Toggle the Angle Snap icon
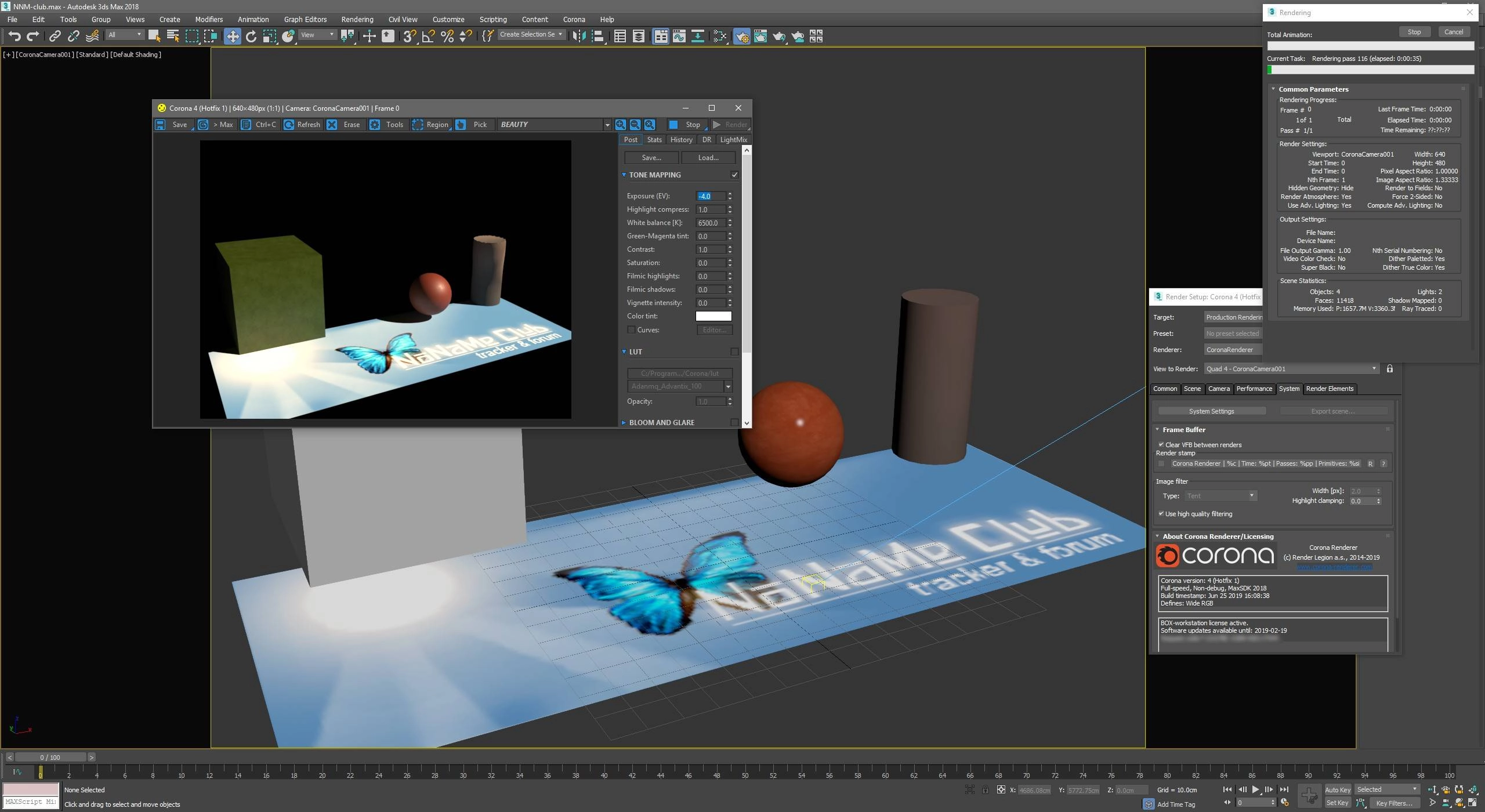 coord(428,36)
